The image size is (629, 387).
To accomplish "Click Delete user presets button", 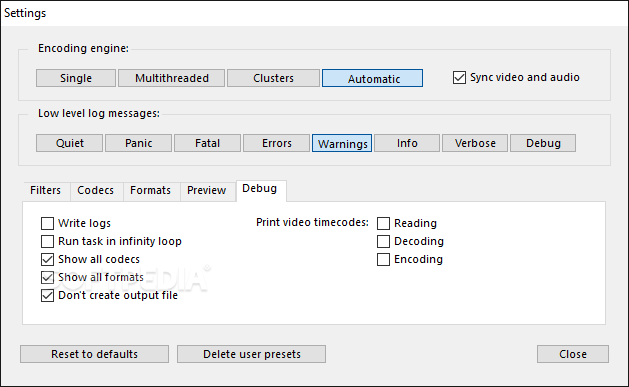I will tap(252, 354).
